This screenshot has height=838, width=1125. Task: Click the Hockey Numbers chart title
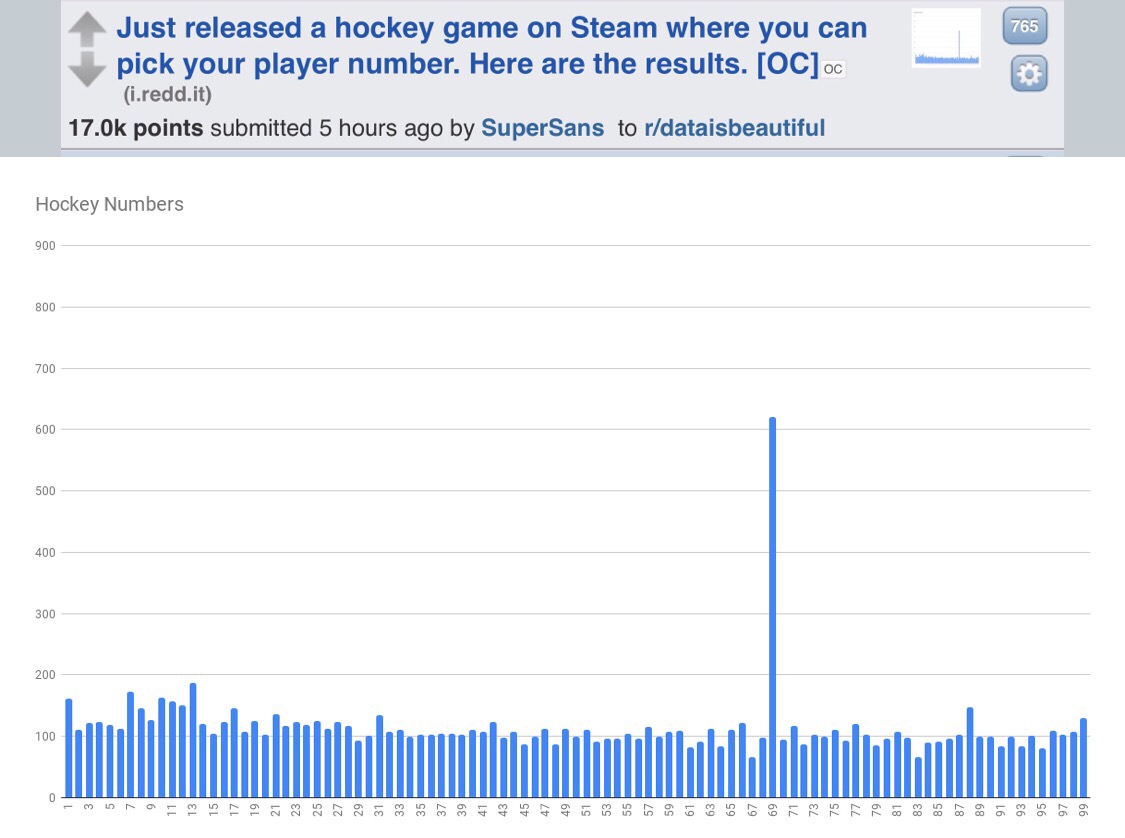coord(110,205)
